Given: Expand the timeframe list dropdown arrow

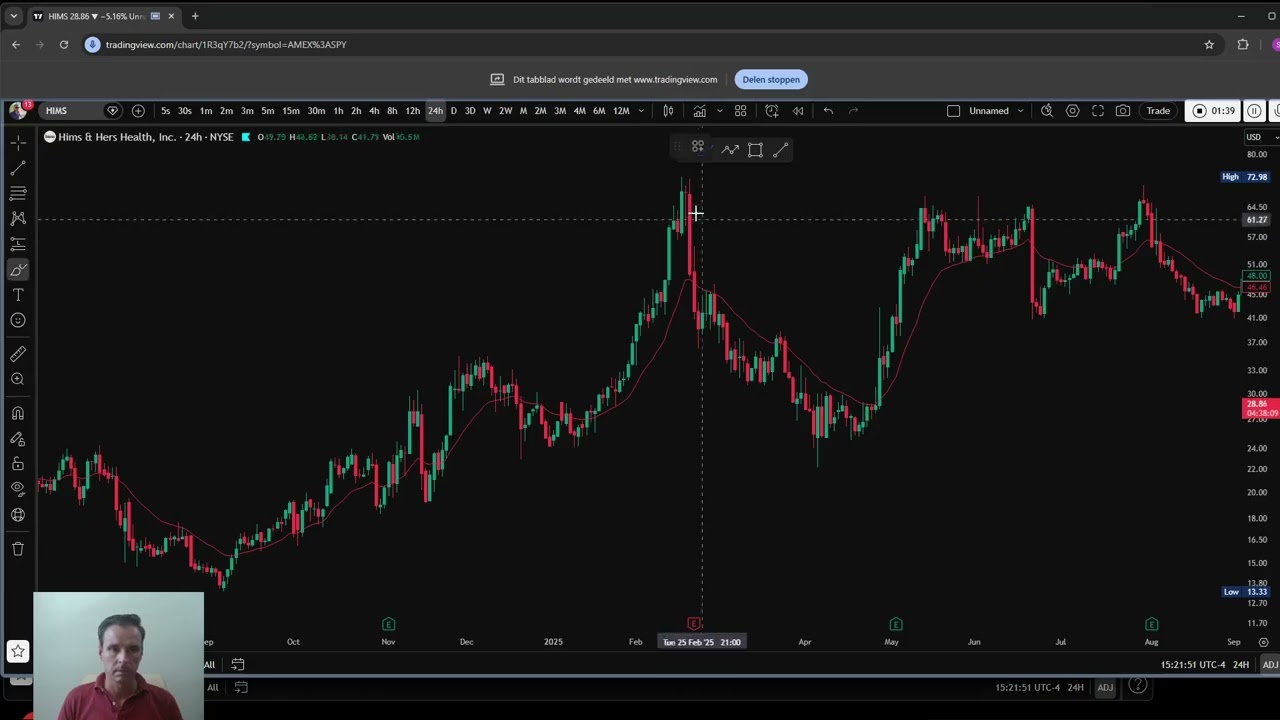Looking at the screenshot, I should [641, 111].
